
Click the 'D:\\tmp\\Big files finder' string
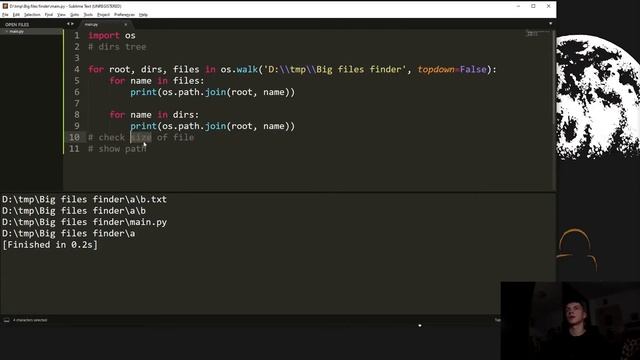coord(335,69)
